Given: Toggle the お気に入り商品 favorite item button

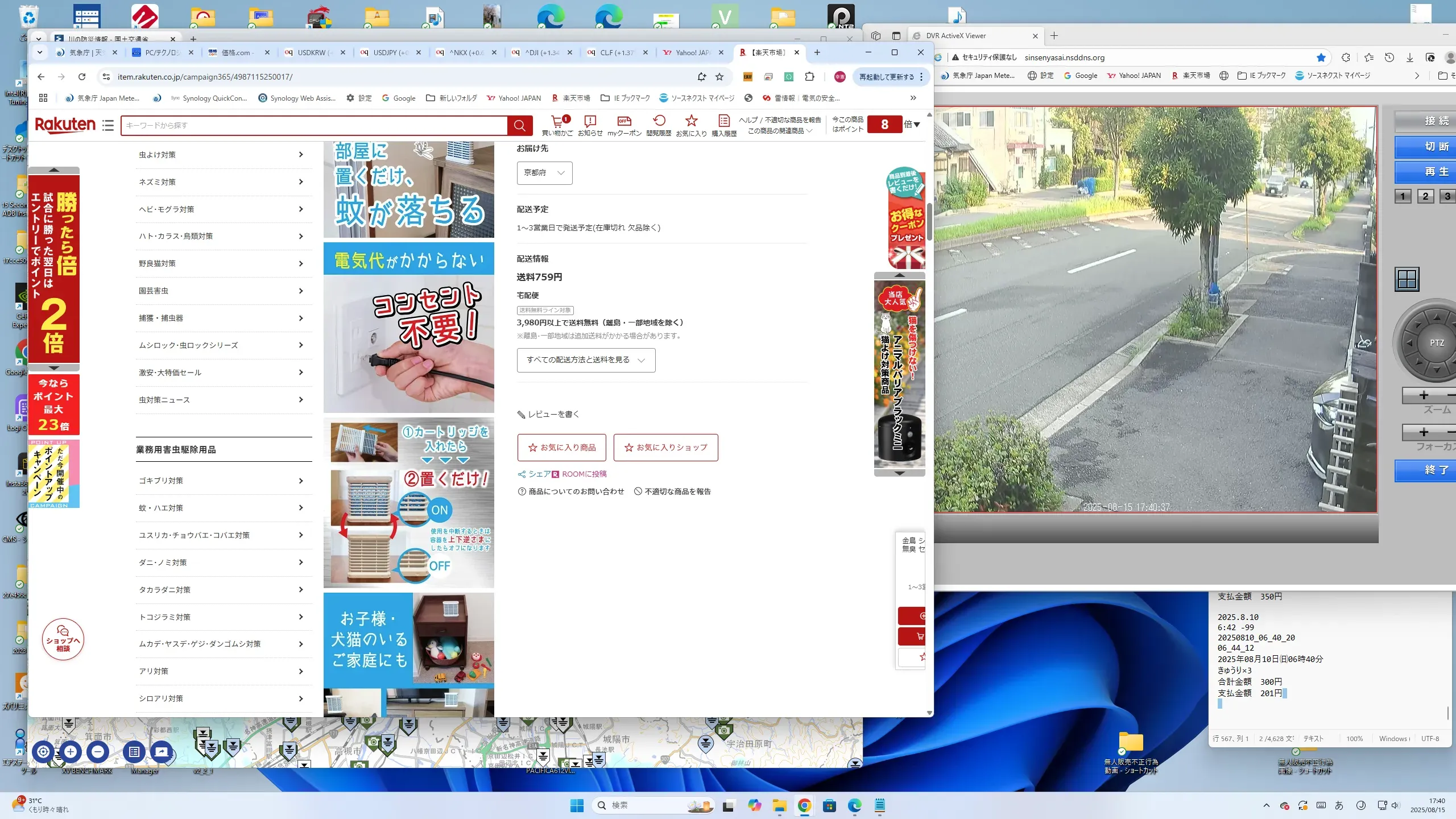Looking at the screenshot, I should (561, 448).
